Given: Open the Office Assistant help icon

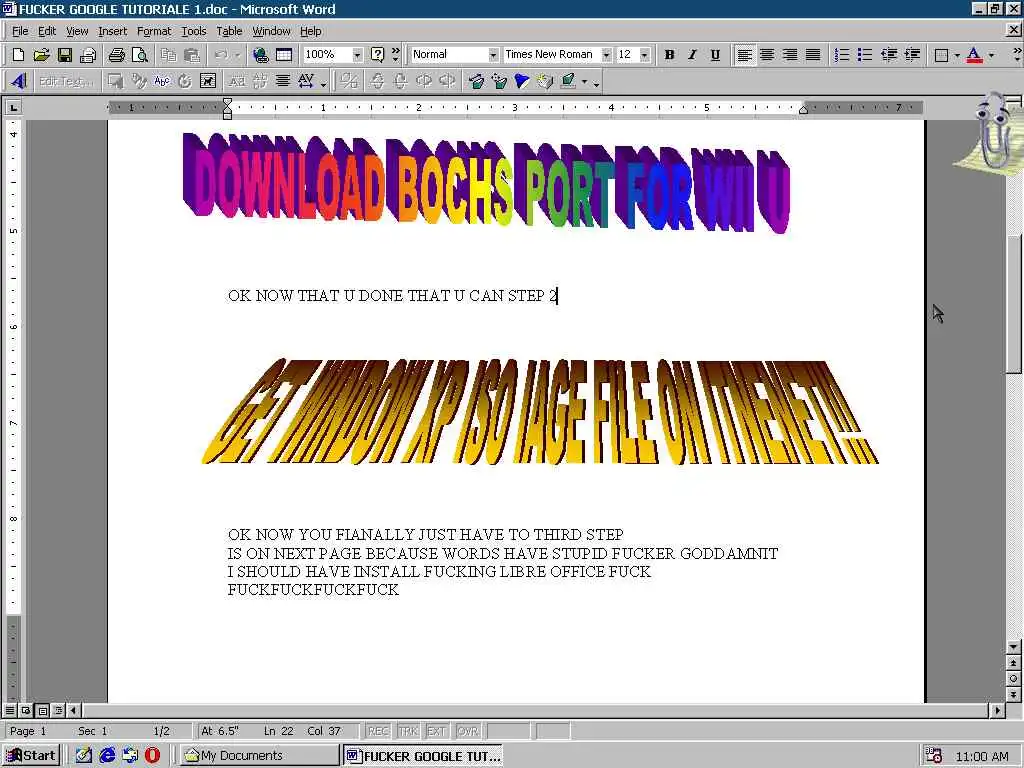Looking at the screenshot, I should click(x=377, y=55).
